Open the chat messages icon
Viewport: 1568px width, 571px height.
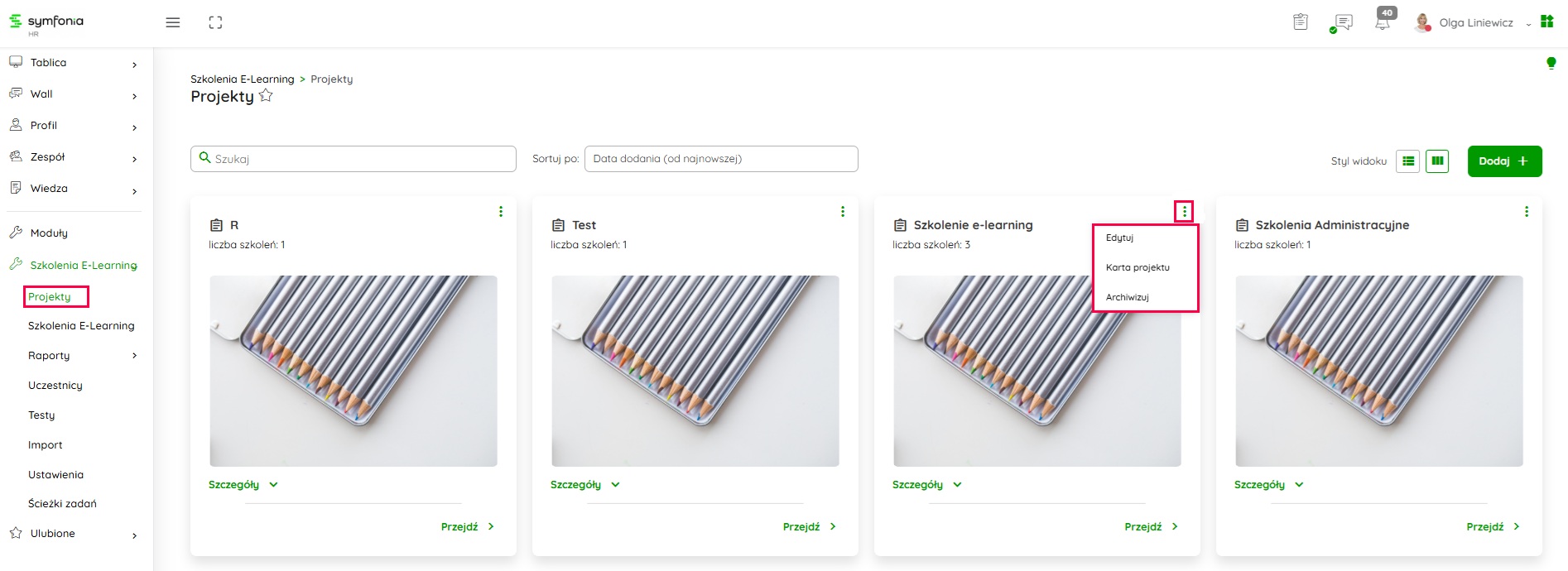coord(1343,22)
